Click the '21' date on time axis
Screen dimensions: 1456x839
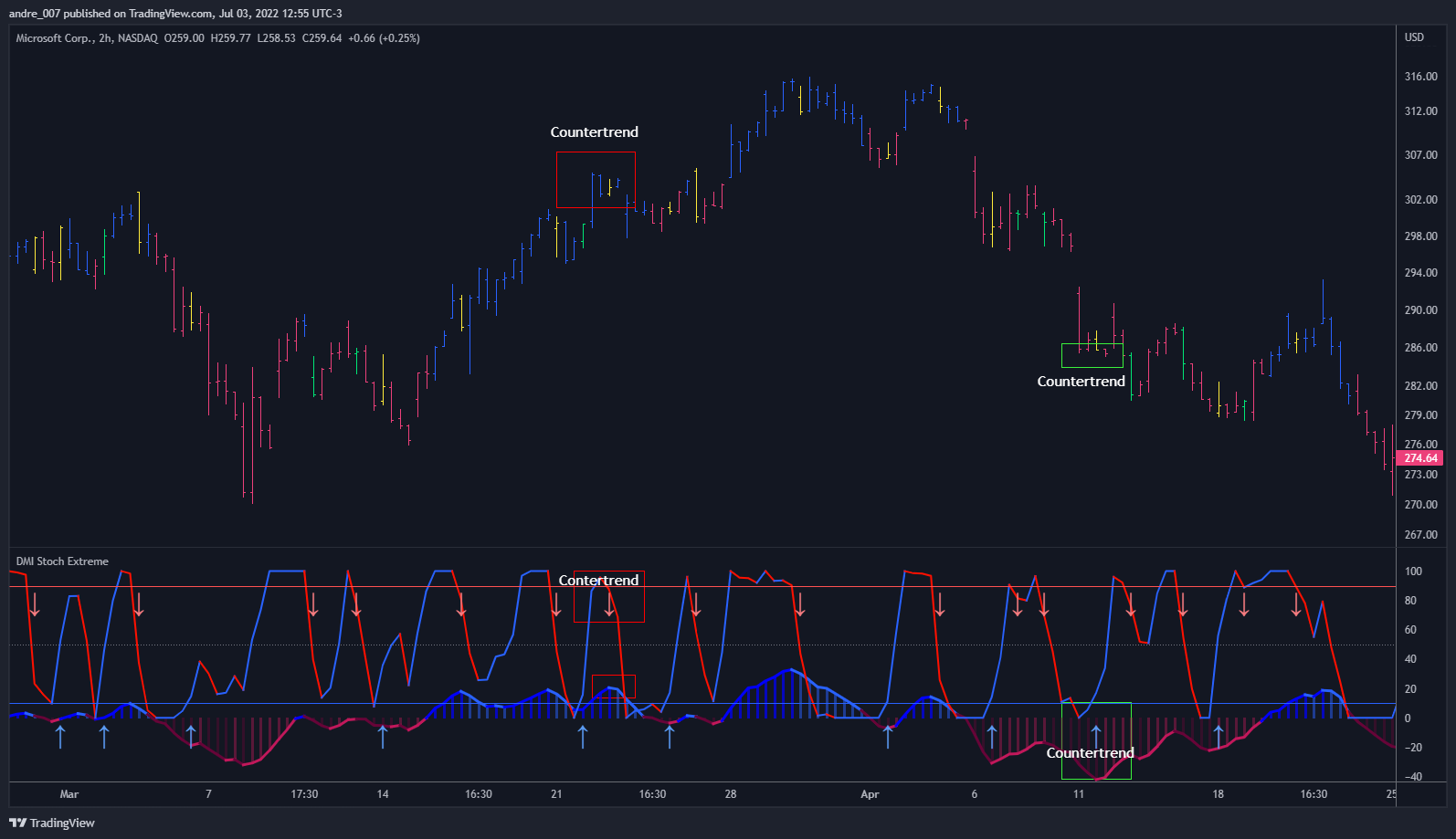[x=556, y=794]
